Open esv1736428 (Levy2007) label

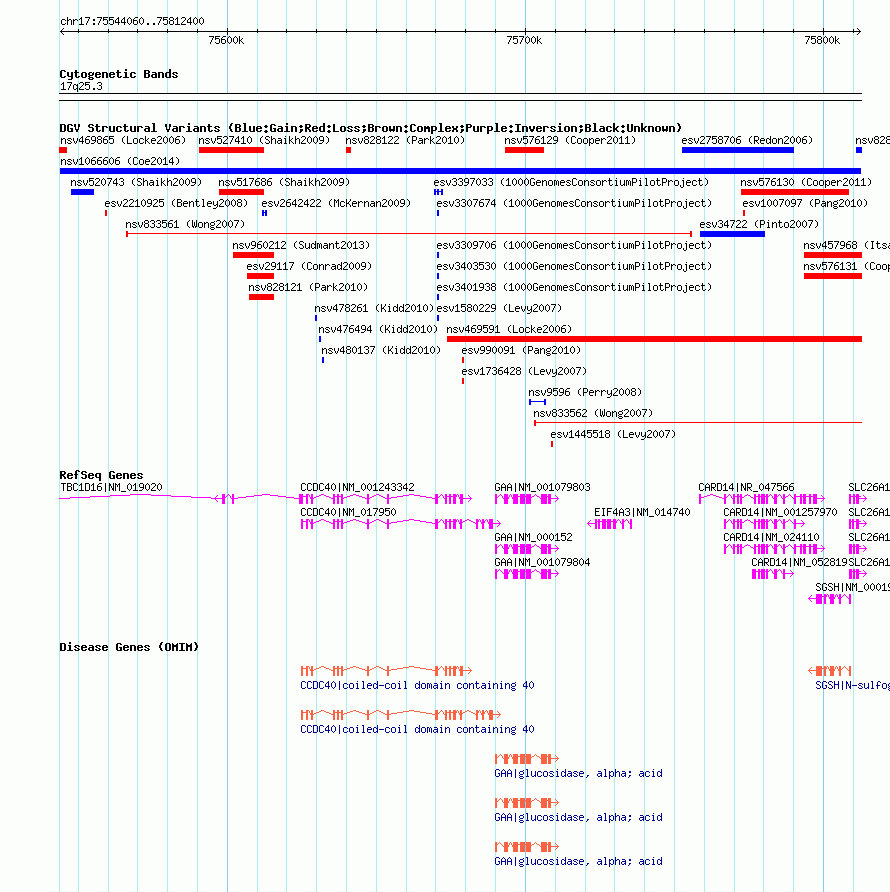[x=524, y=372]
